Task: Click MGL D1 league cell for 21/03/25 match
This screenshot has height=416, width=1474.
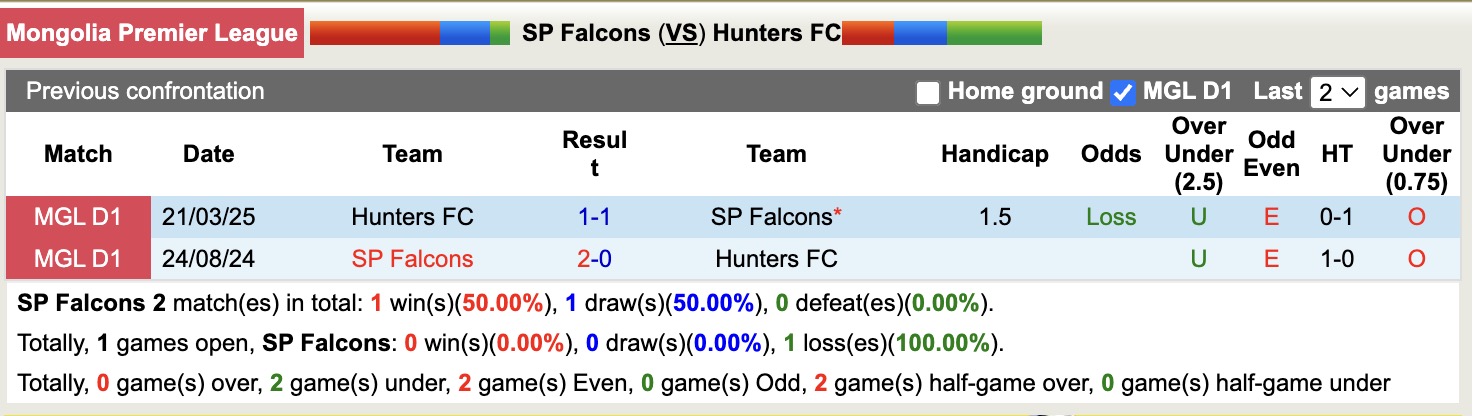Action: point(78,217)
